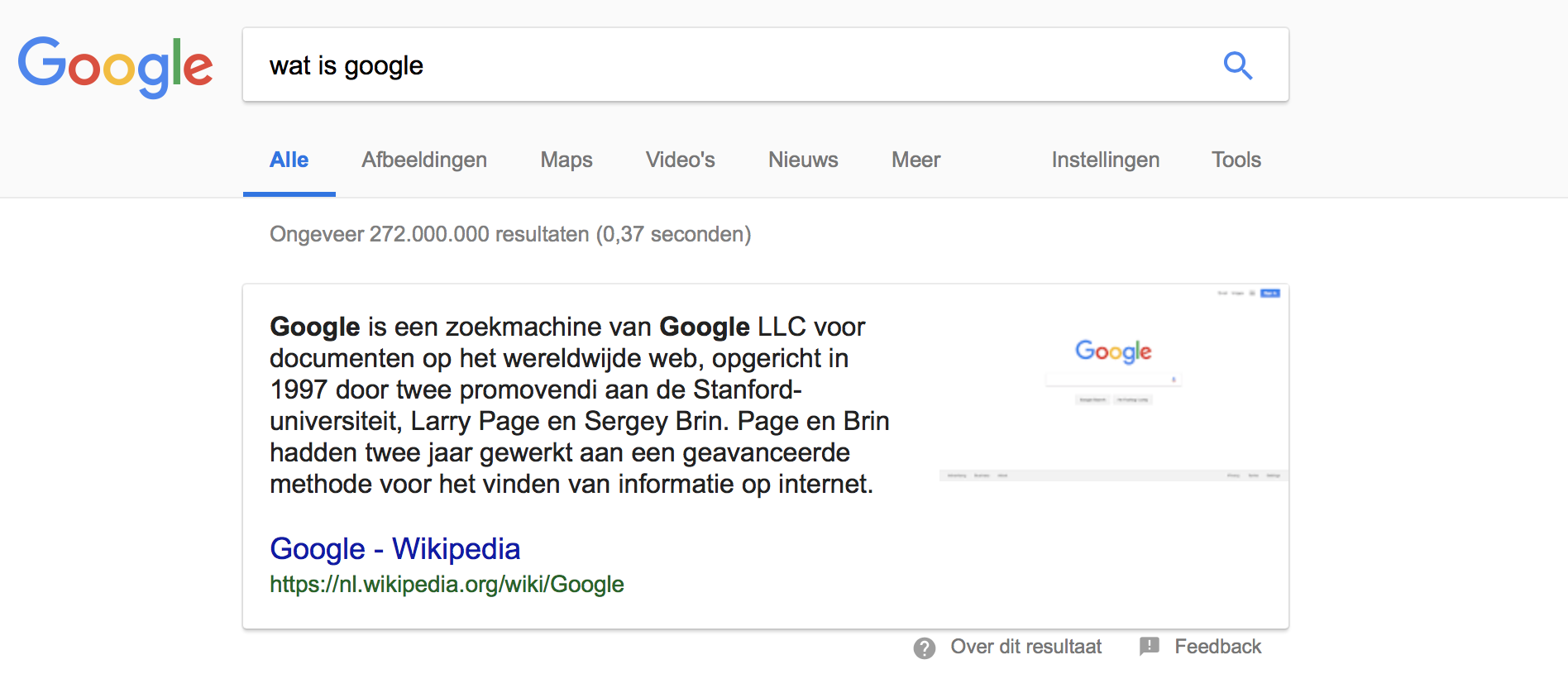Click the Google homepage thumbnail image

click(1113, 384)
